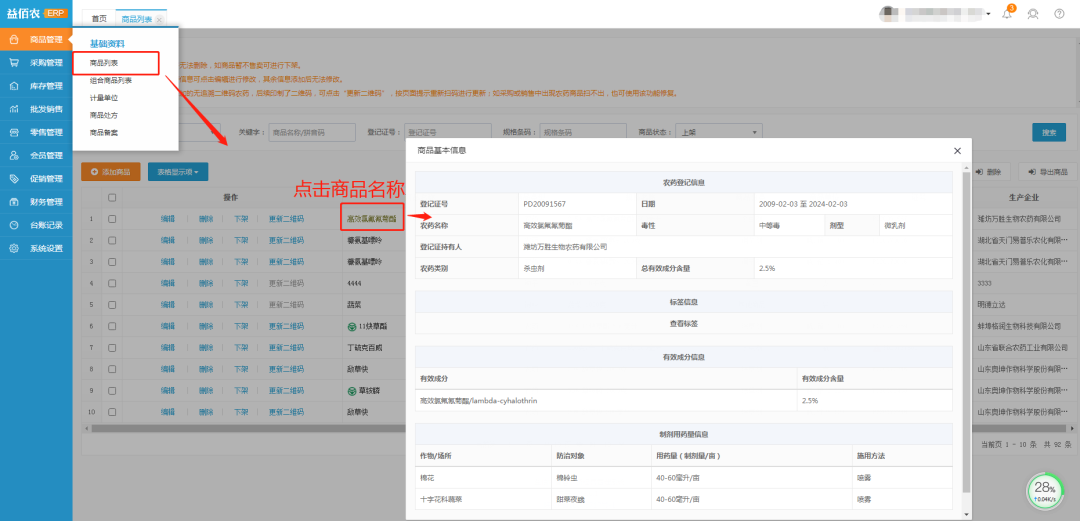The width and height of the screenshot is (1080, 521).
Task: Open 财务管理 in the sidebar
Action: point(36,202)
